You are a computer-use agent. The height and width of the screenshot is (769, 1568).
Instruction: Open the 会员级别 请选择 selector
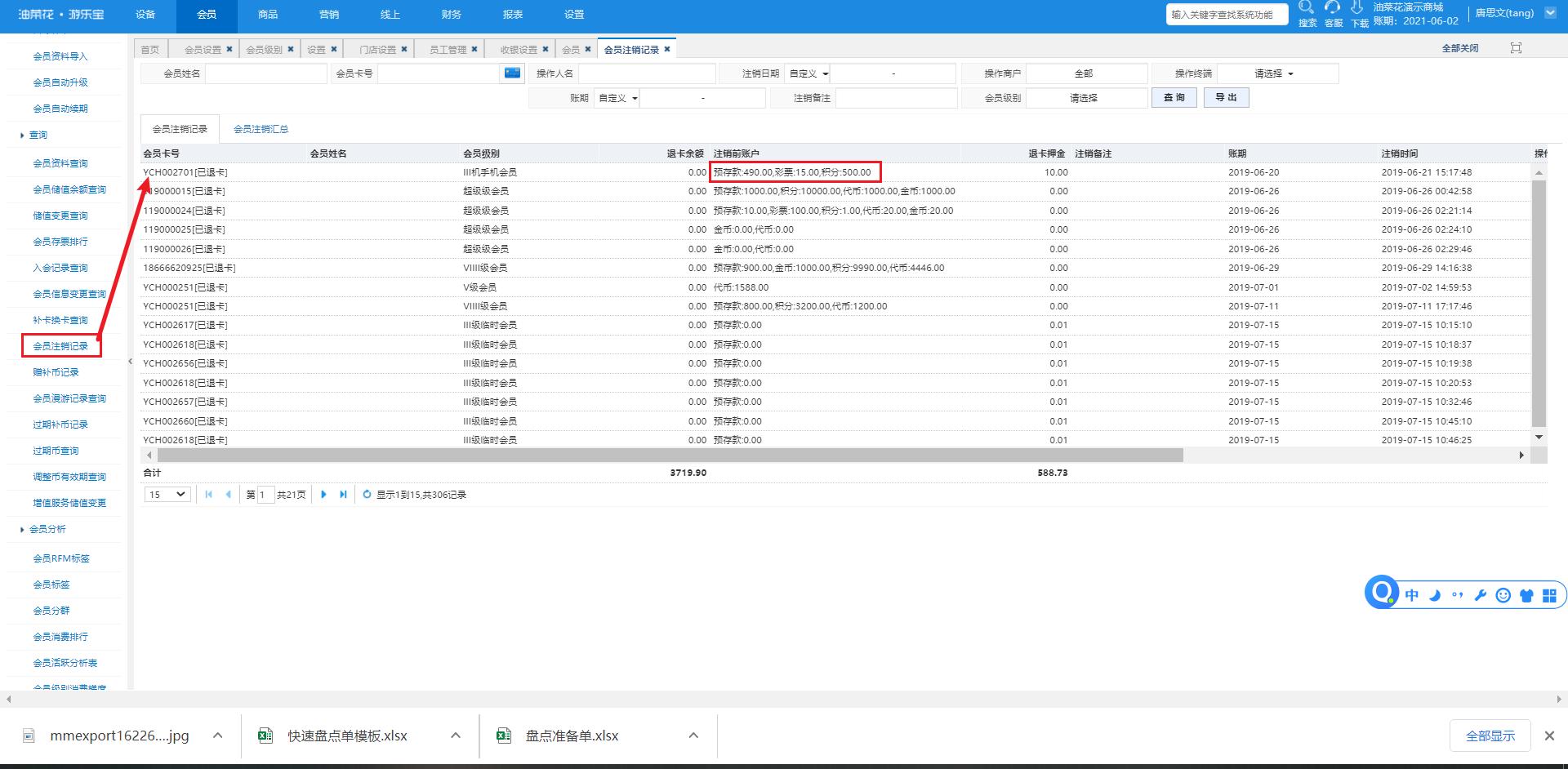click(x=1087, y=98)
